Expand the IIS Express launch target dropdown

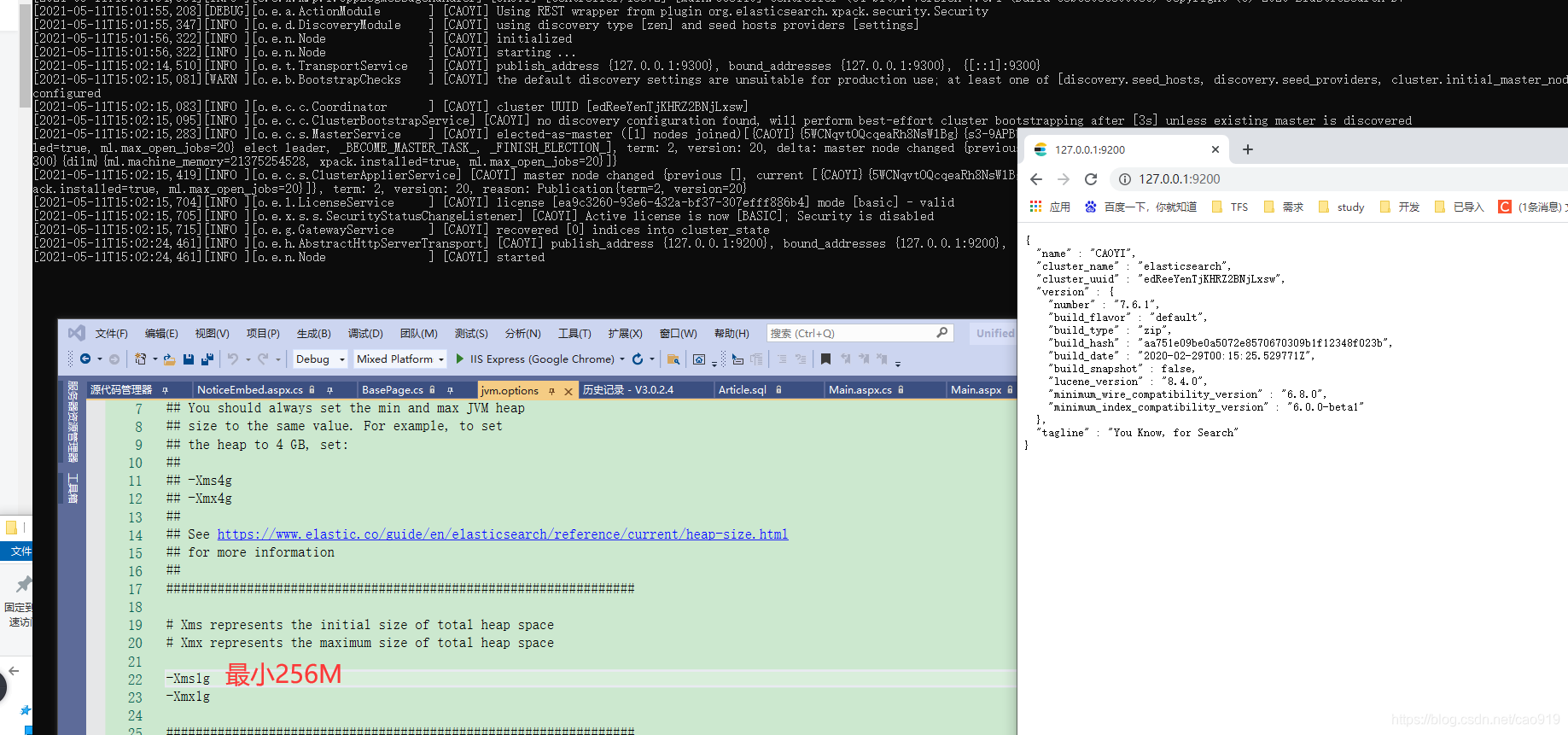622,359
